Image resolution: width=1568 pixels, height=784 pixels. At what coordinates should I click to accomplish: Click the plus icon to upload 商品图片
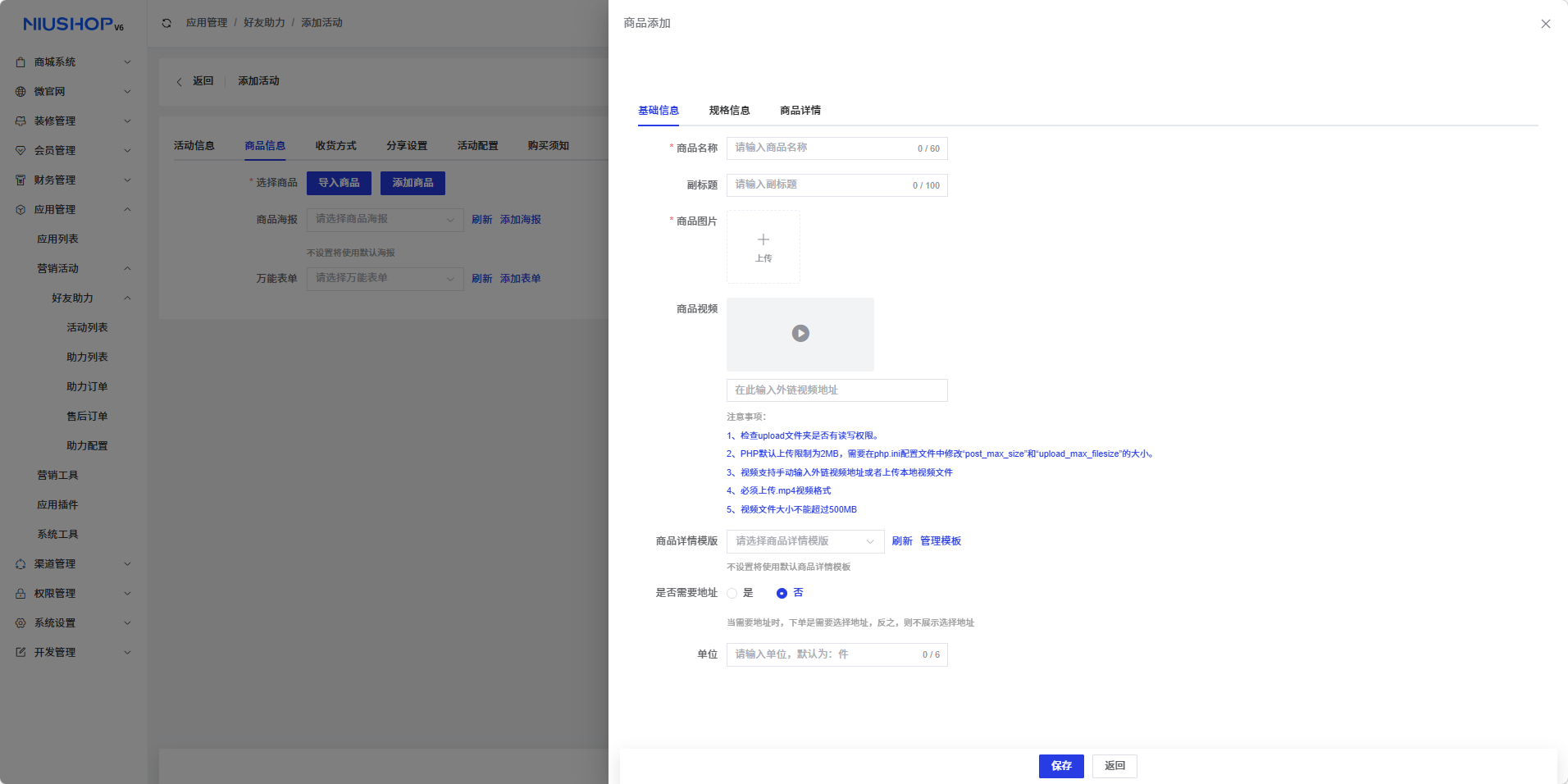[x=763, y=240]
